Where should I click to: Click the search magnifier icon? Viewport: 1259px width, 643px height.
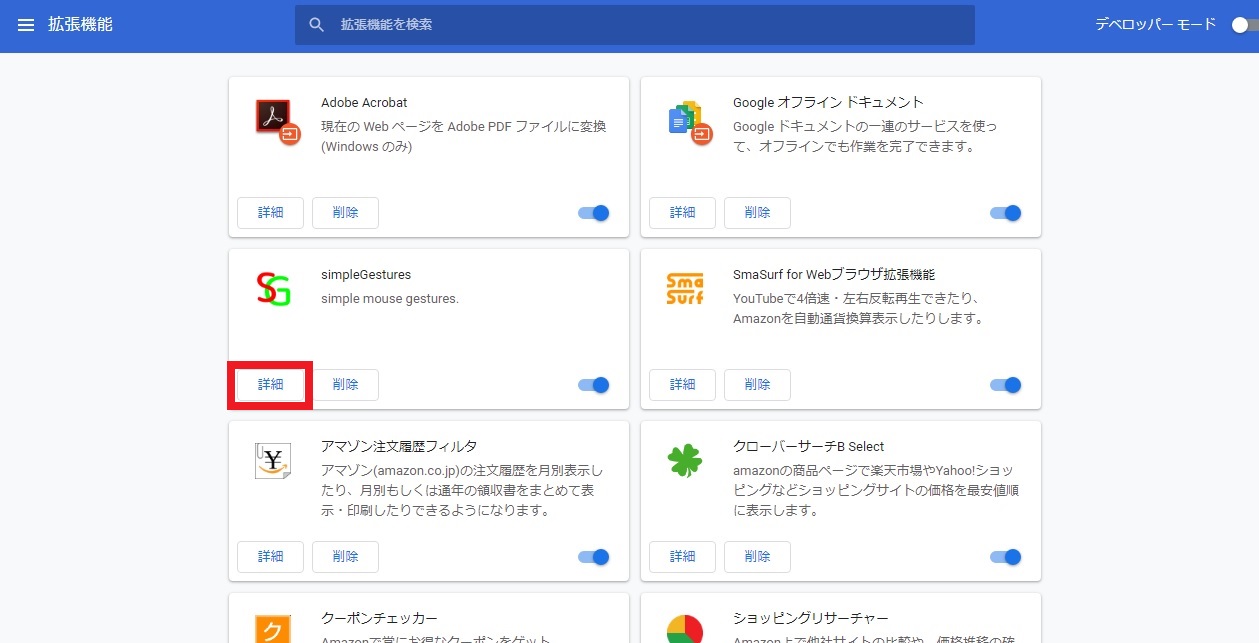pyautogui.click(x=317, y=25)
